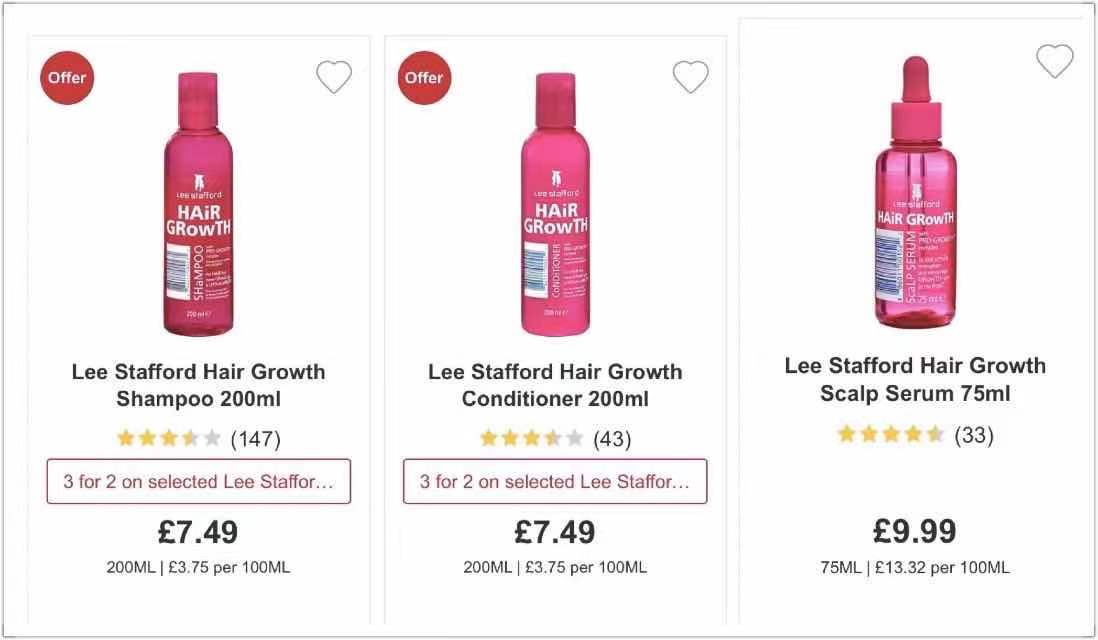Open the 43 reviews for Conditioner

coord(612,438)
